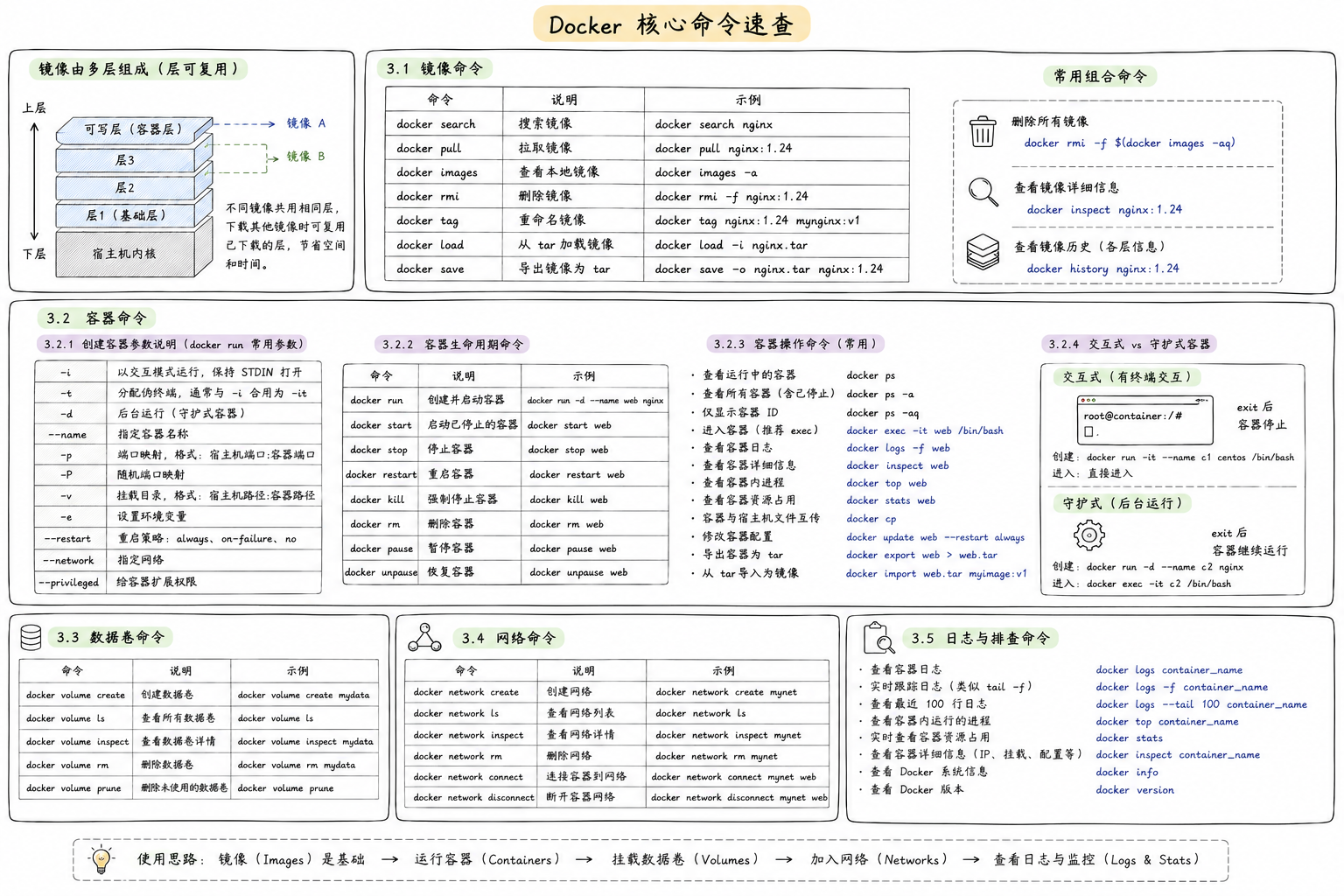Screen dimensions: 1344x896
Task: Click the 'docker save -o nginx.tar nginx:1.24' cell
Action: 777,269
